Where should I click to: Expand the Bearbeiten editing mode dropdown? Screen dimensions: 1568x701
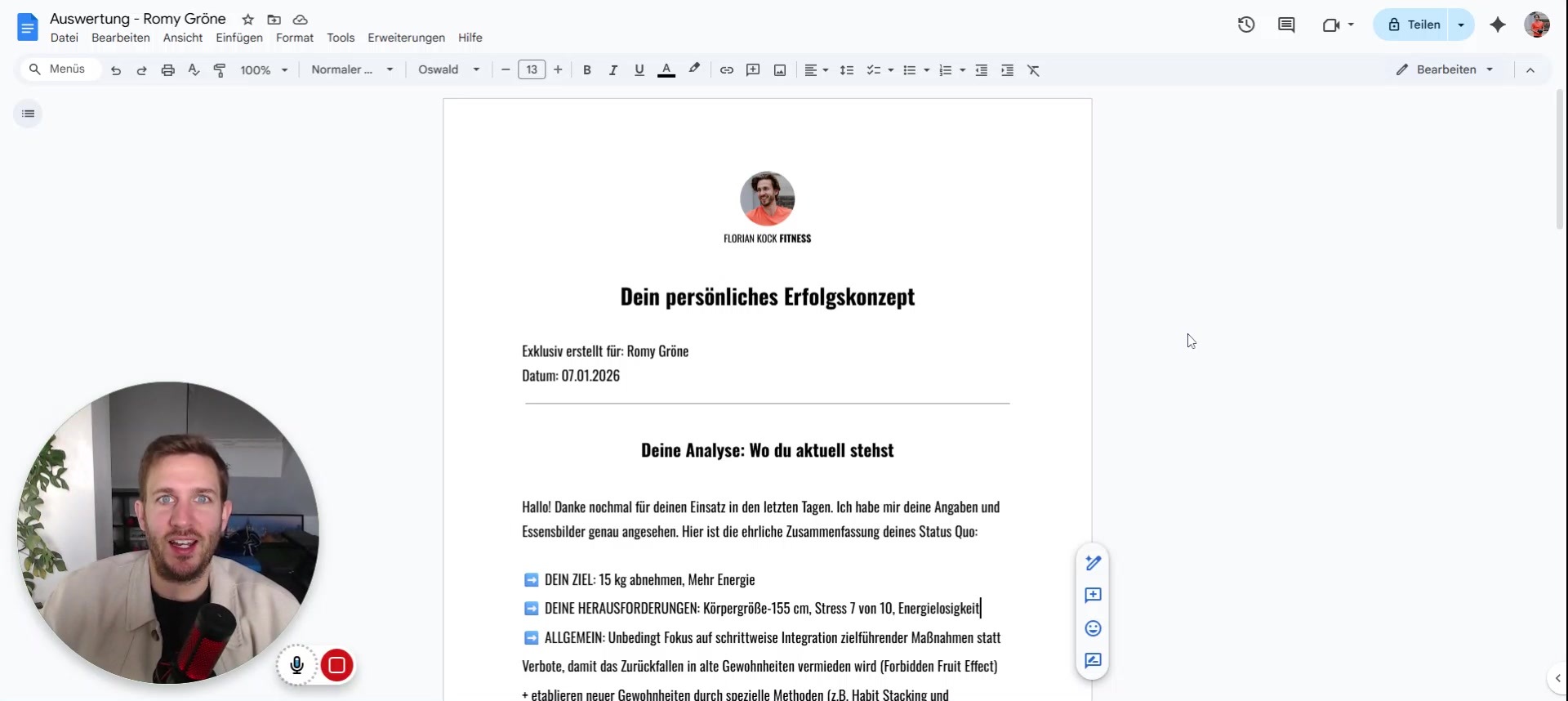[1445, 70]
